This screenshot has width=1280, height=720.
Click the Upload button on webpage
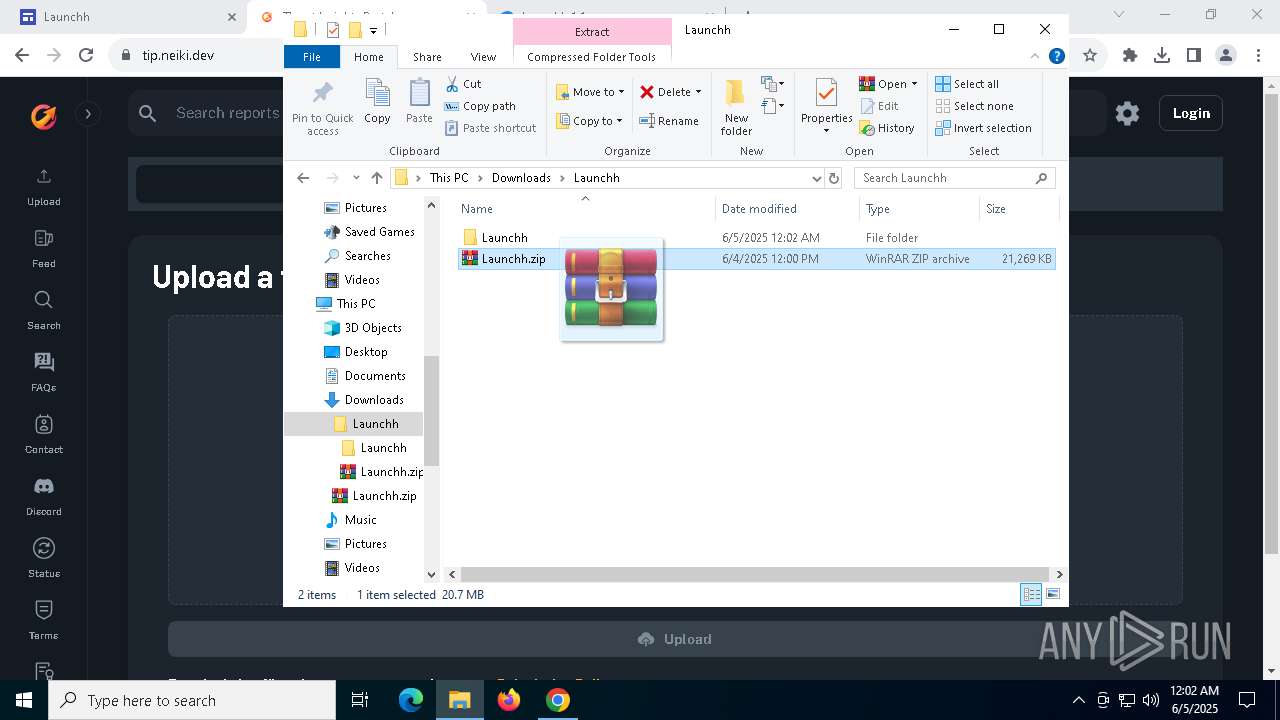(x=675, y=639)
